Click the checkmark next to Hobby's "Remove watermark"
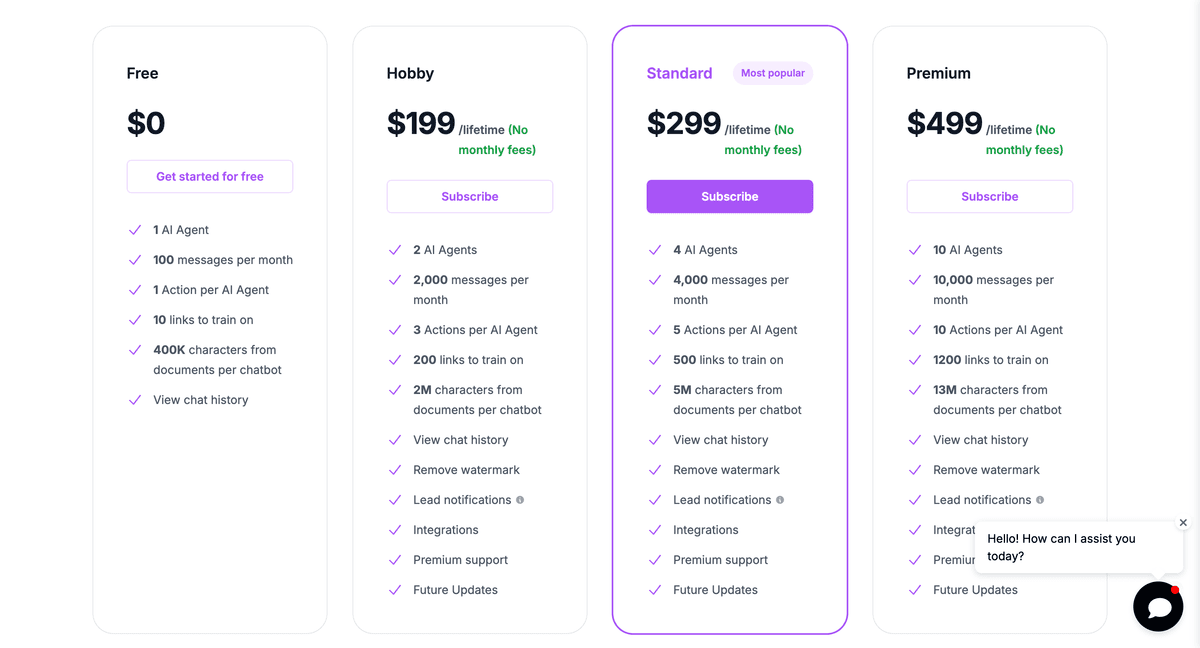1200x648 pixels. pos(394,469)
